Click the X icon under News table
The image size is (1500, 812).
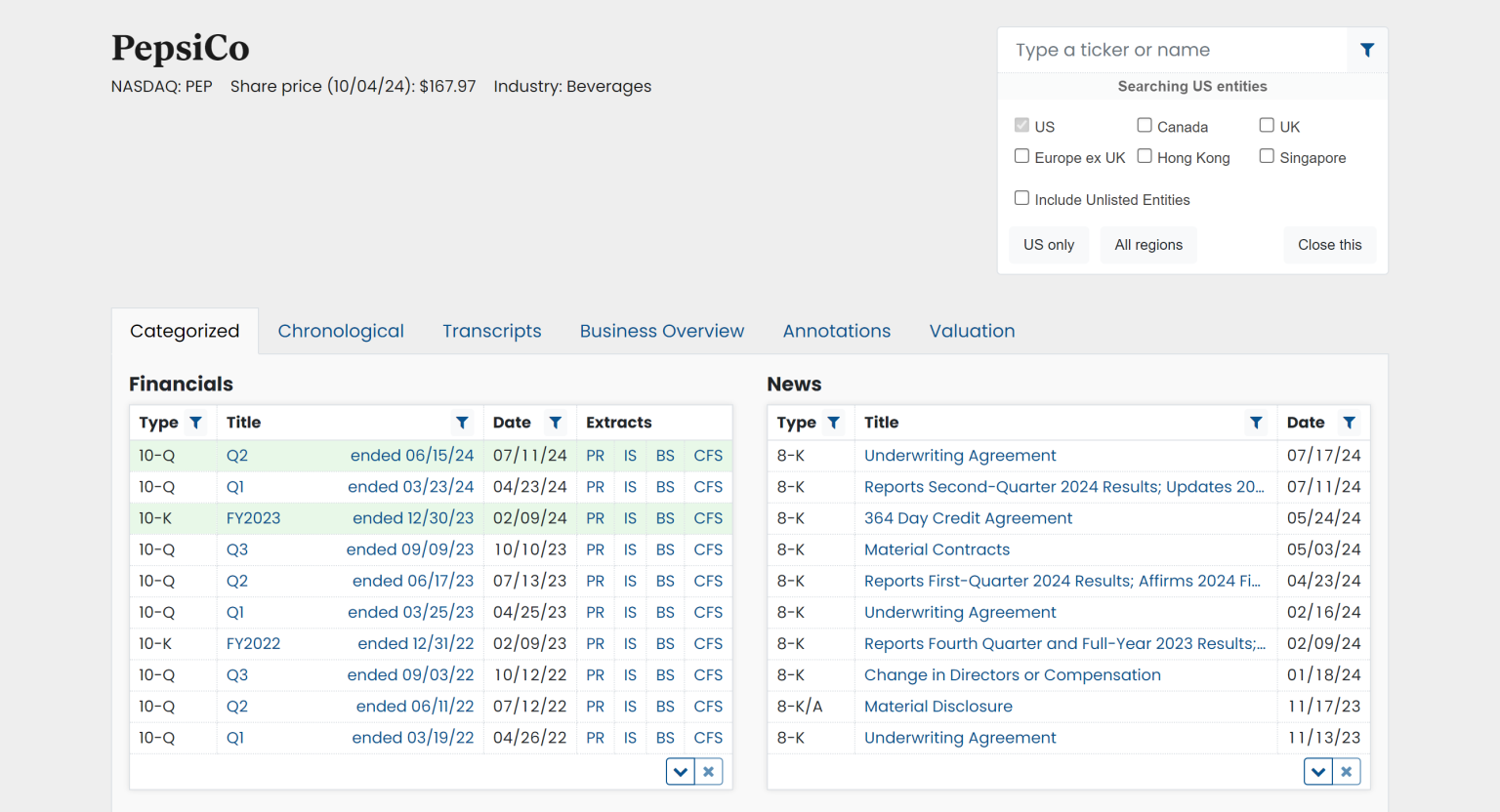(1347, 772)
